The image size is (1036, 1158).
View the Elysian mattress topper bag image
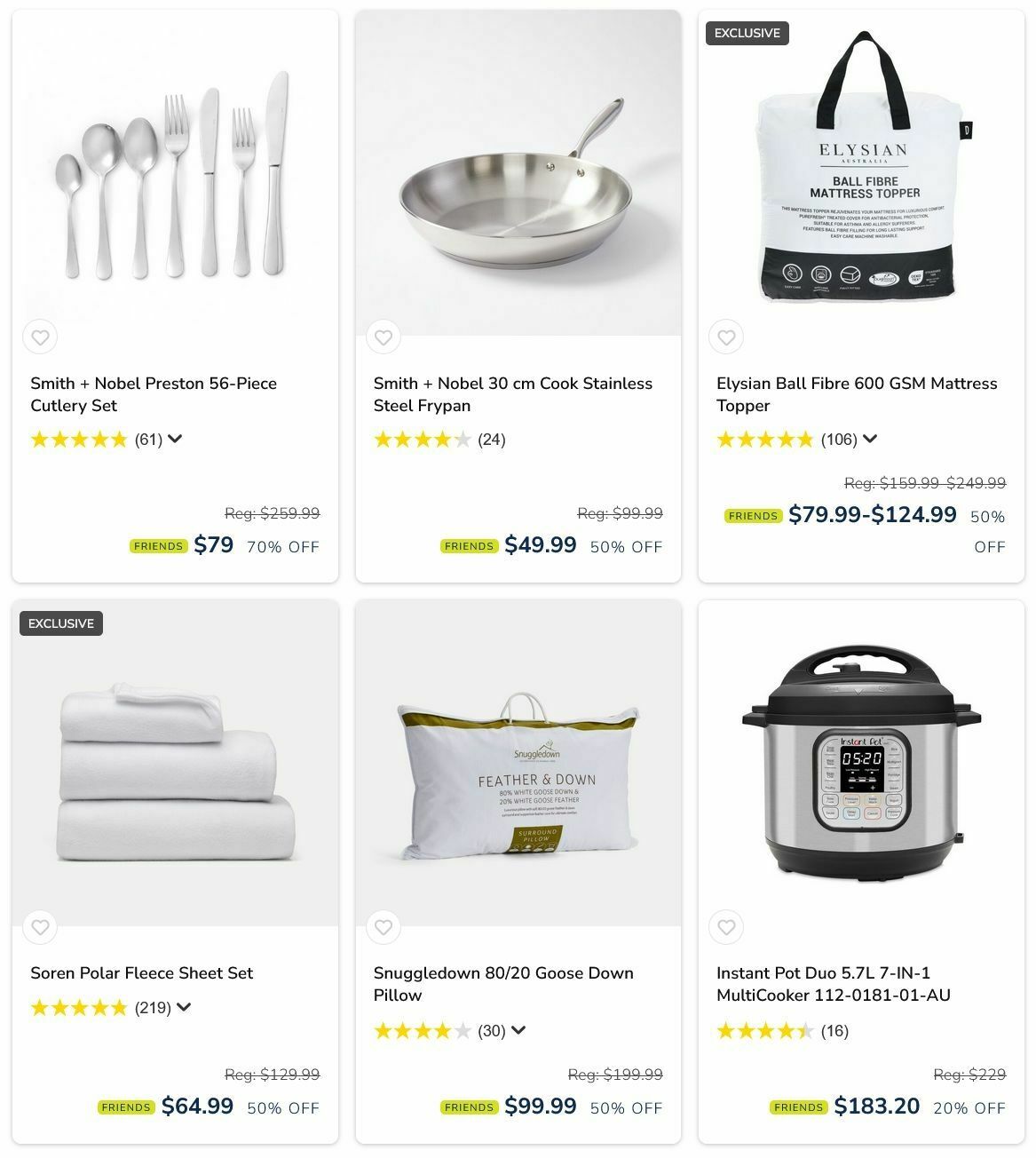[861, 173]
